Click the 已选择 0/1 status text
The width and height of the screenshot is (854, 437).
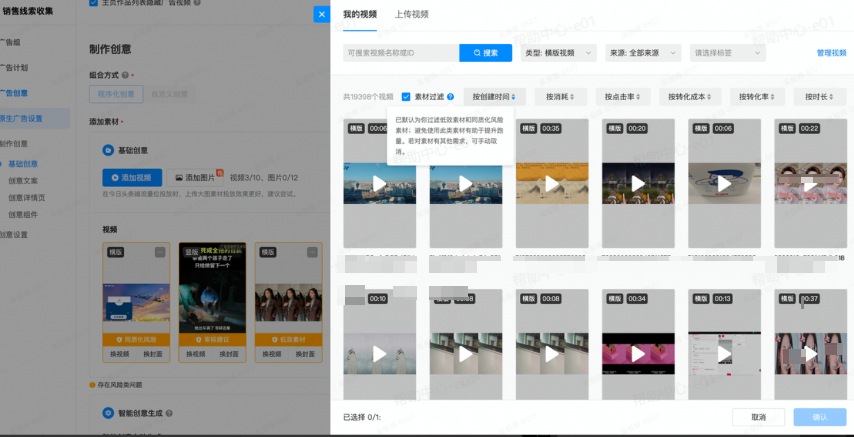coord(362,417)
